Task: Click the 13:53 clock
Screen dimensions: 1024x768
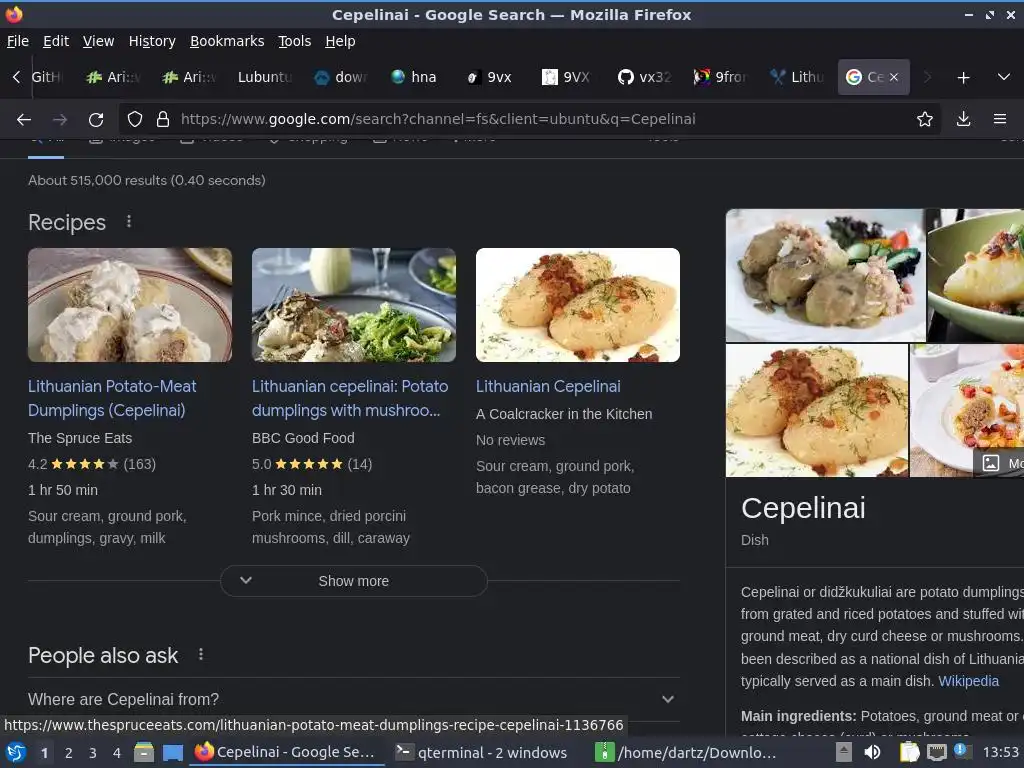Action: [x=1000, y=753]
